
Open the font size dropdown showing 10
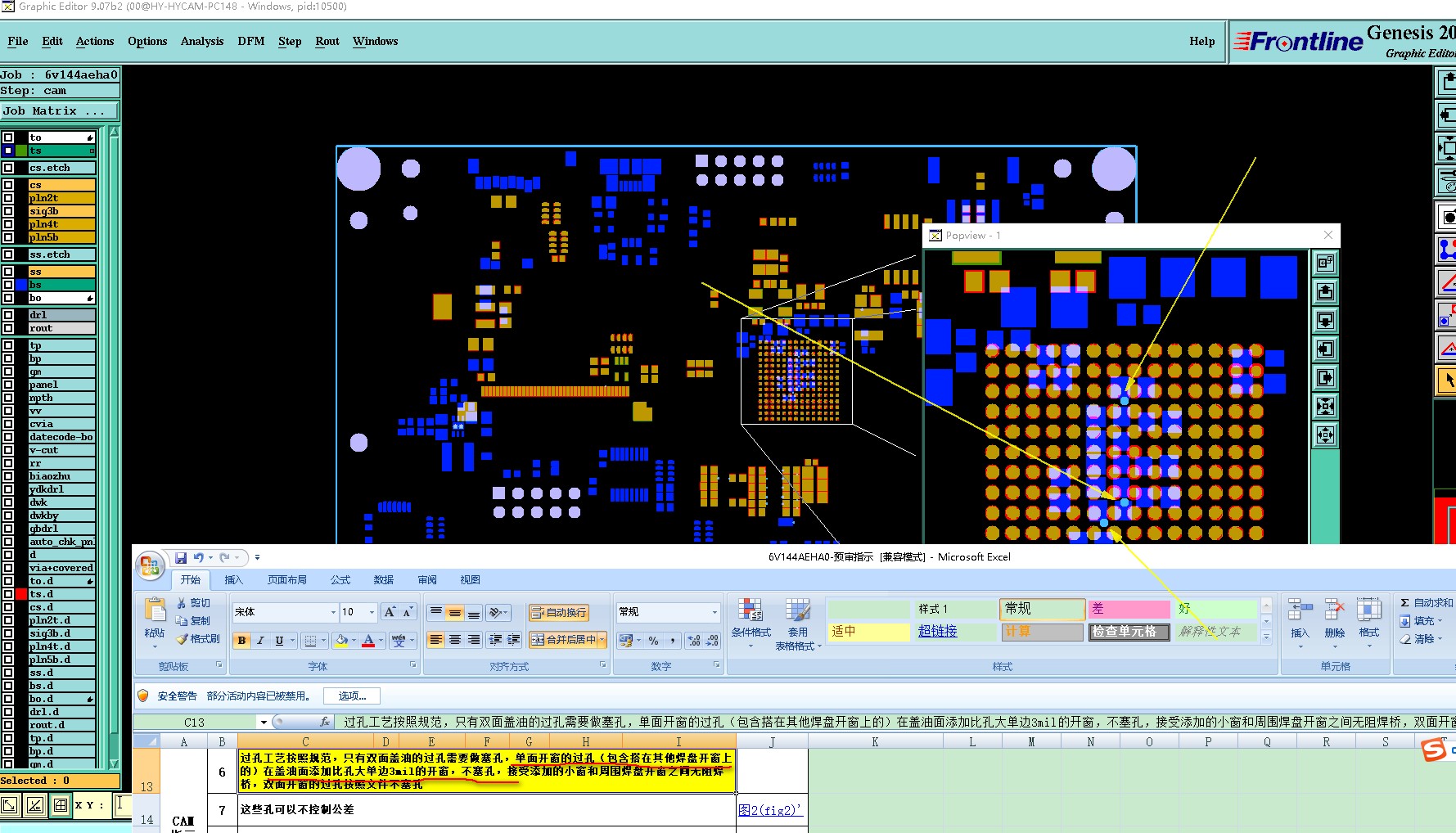[x=372, y=612]
